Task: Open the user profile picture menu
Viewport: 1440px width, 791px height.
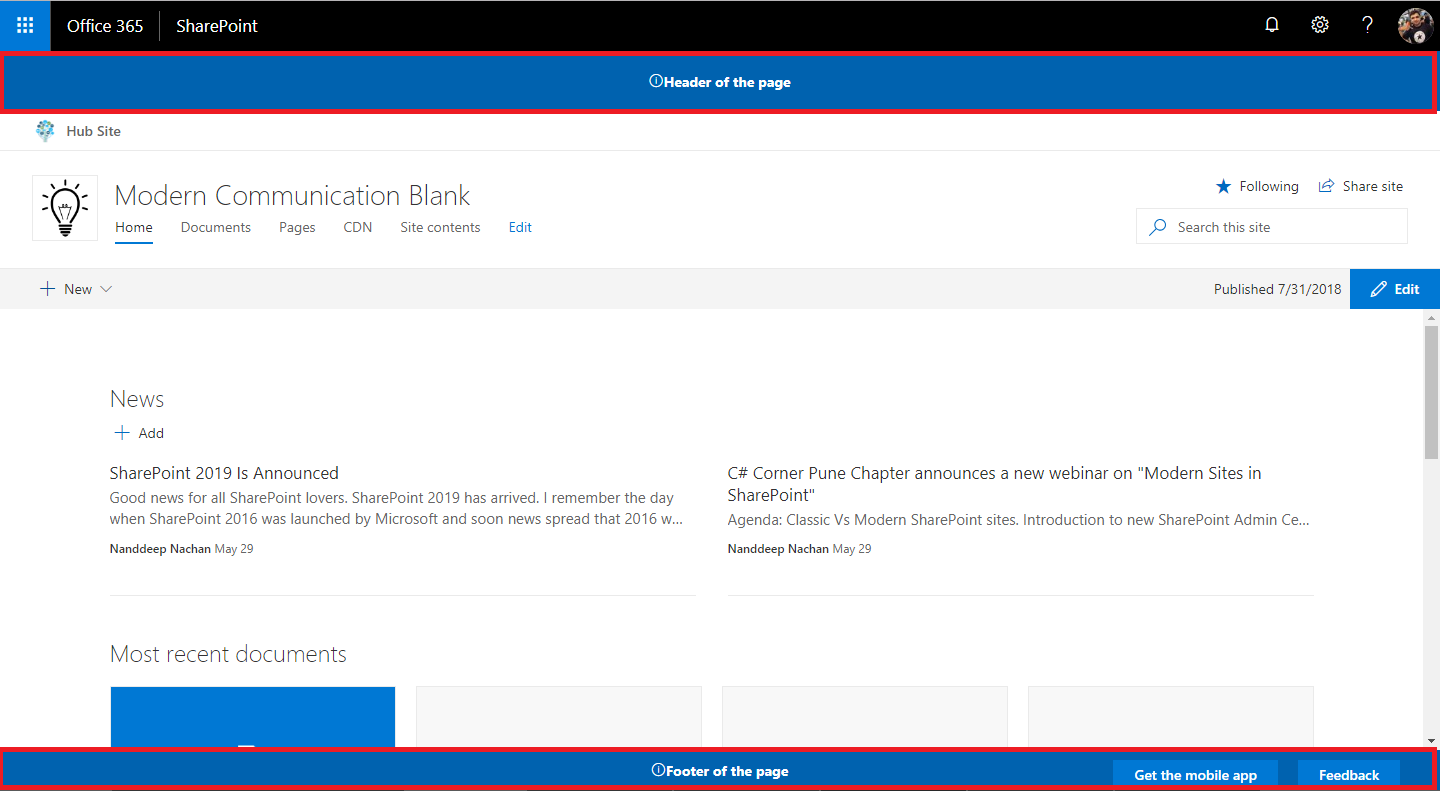Action: coord(1415,25)
